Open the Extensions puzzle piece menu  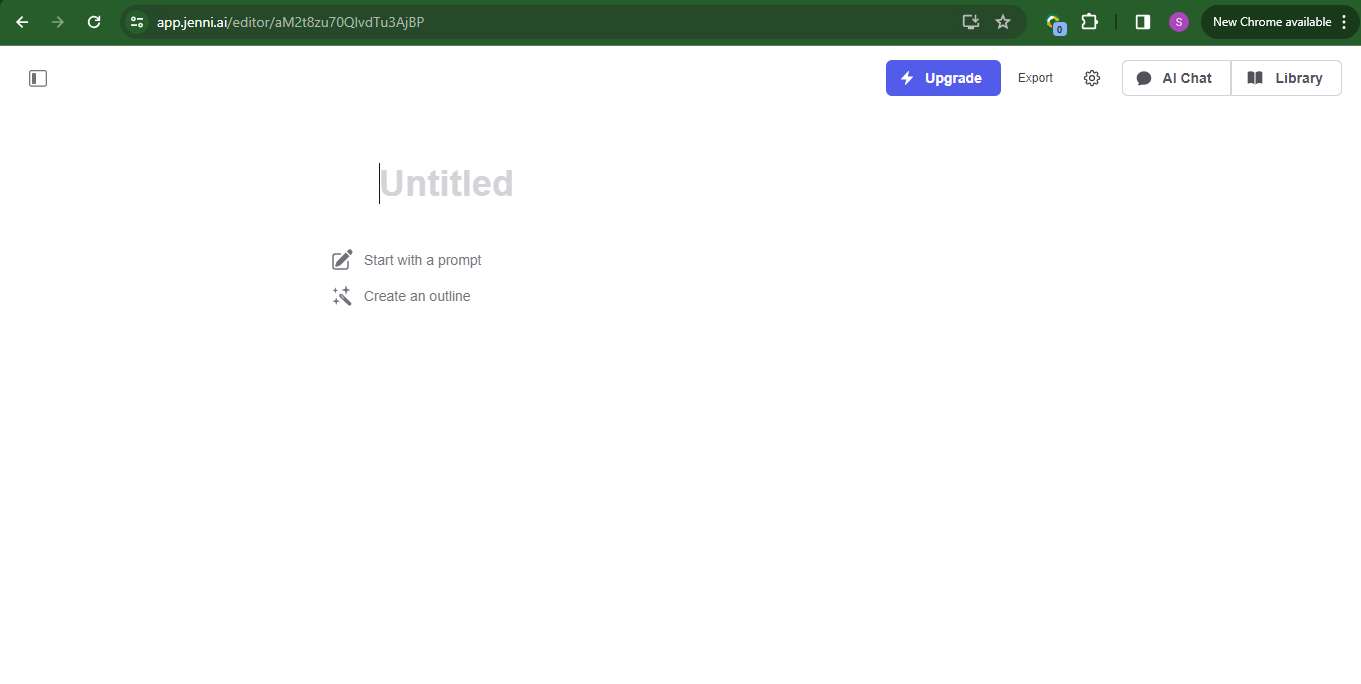coord(1089,22)
